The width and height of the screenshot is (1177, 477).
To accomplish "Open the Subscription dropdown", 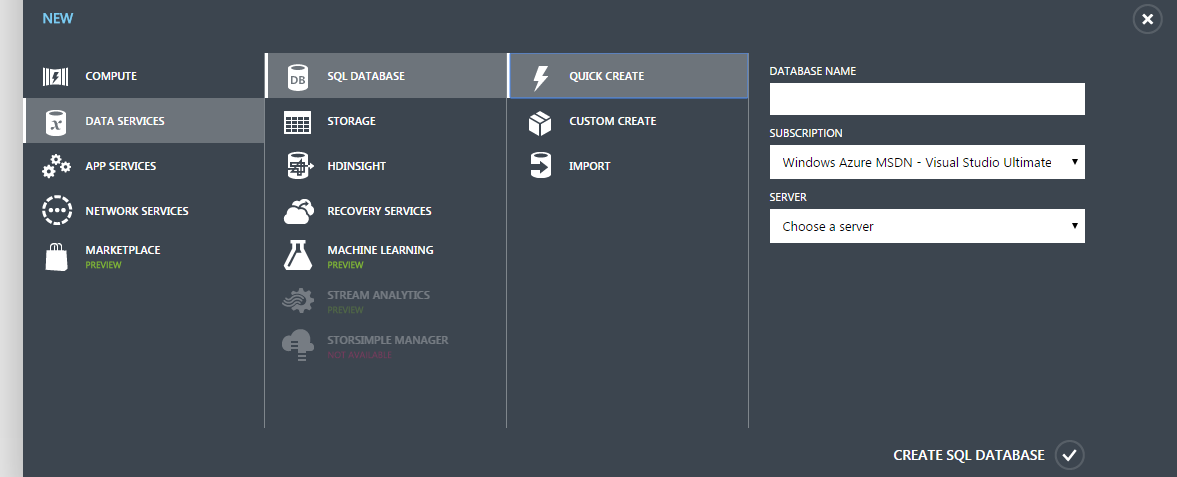I will point(927,162).
